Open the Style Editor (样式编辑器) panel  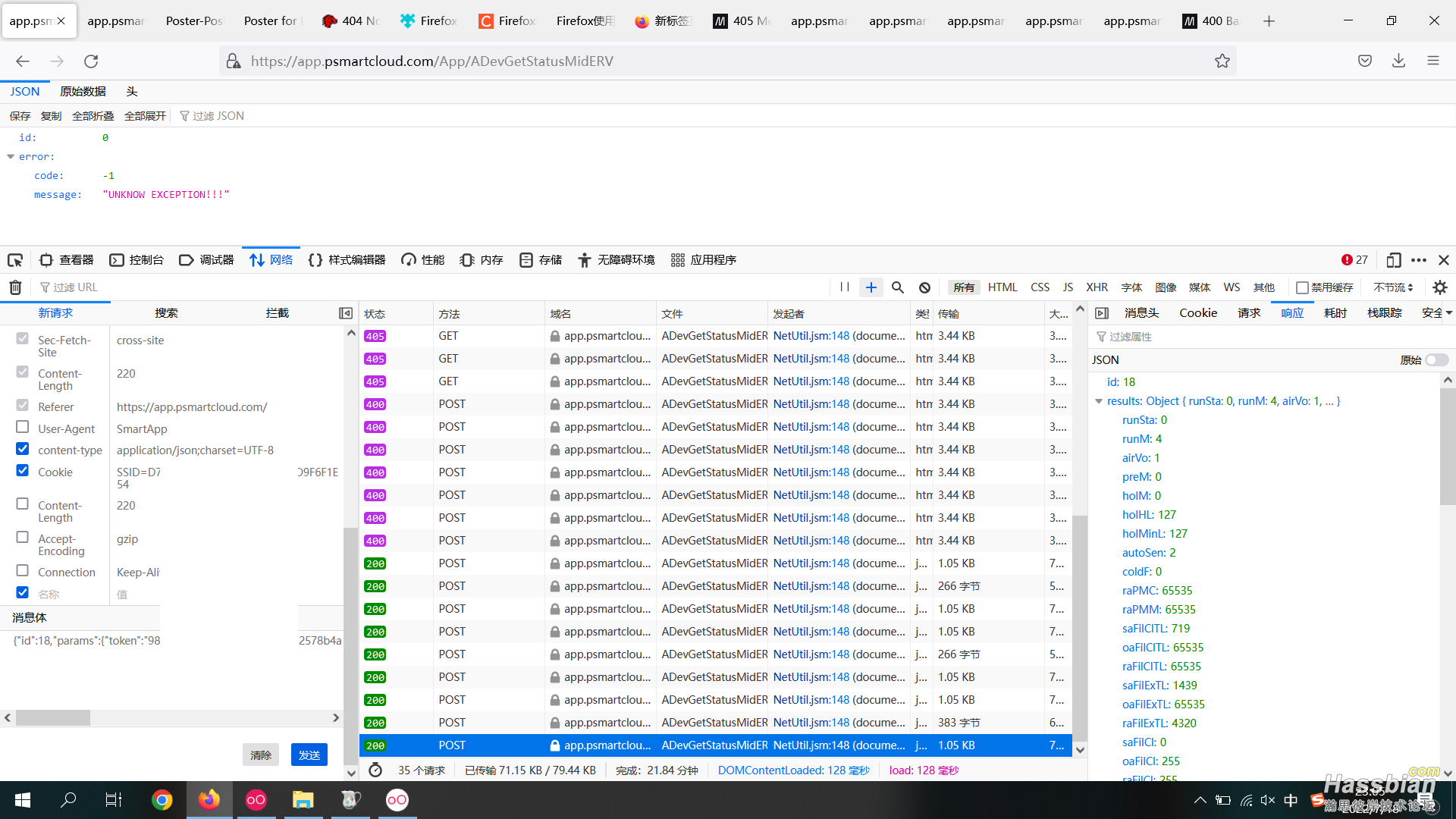[347, 260]
